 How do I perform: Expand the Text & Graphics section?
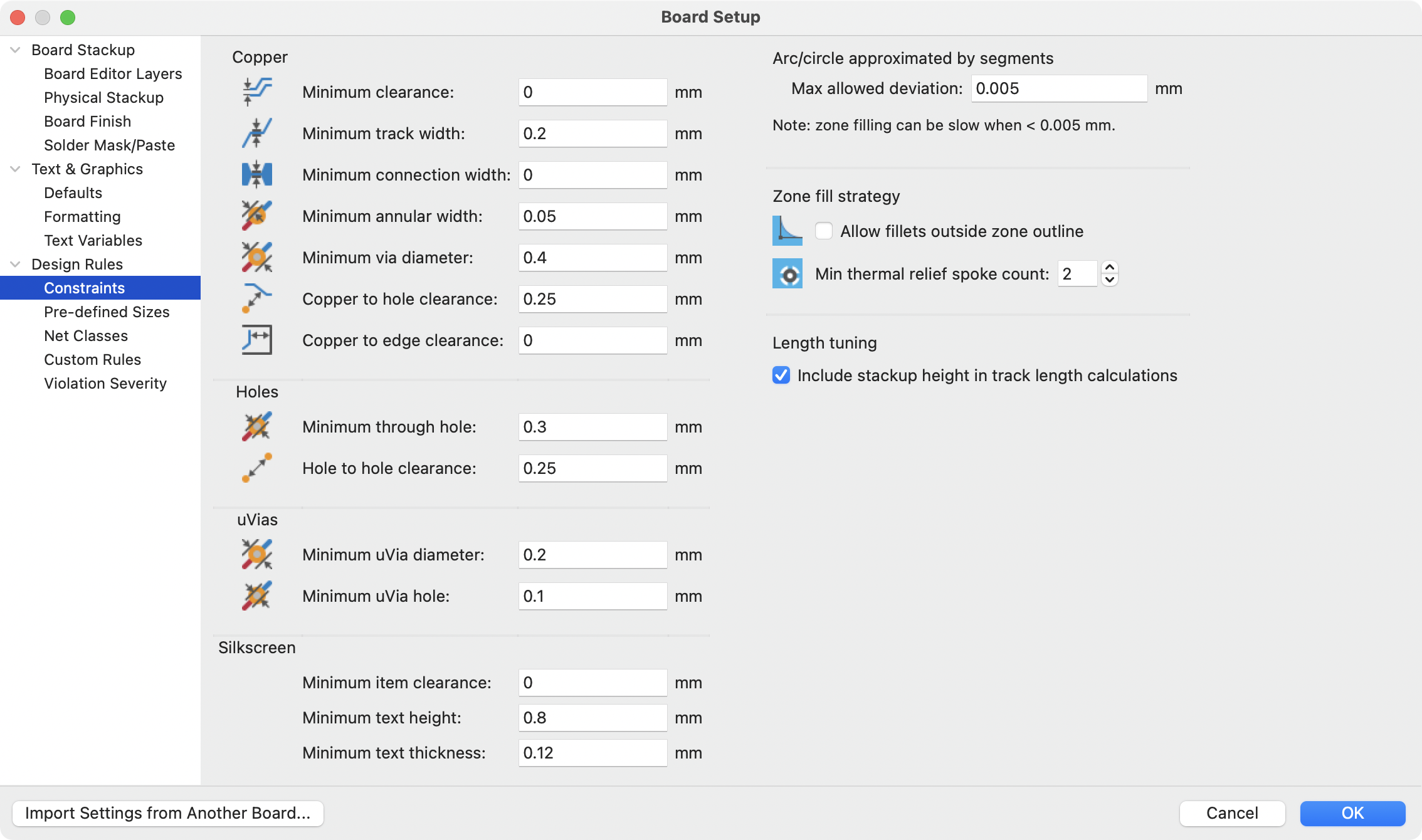coord(16,168)
